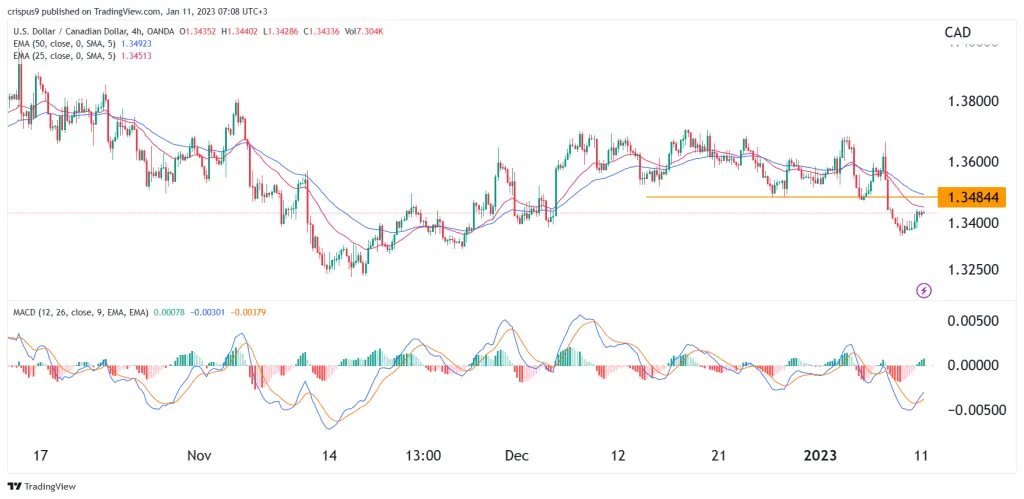Click the 0.00500 MACD axis label

974,321
